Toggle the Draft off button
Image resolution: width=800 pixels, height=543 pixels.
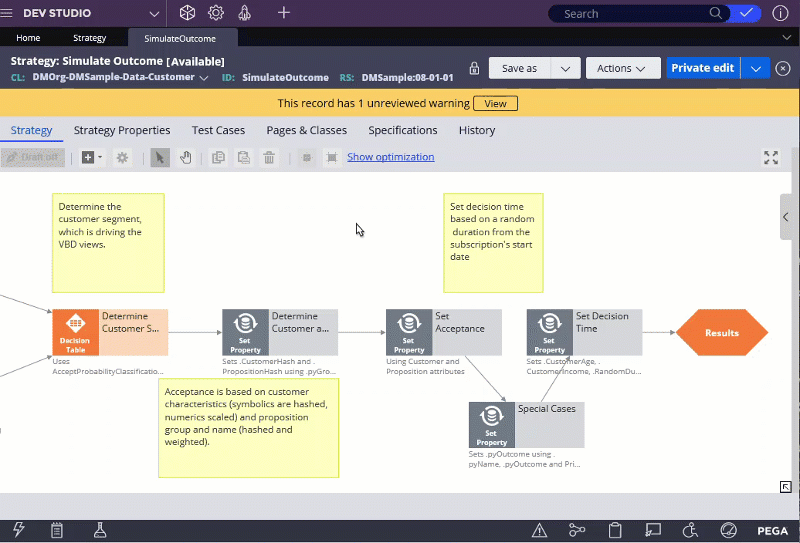pyautogui.click(x=34, y=157)
